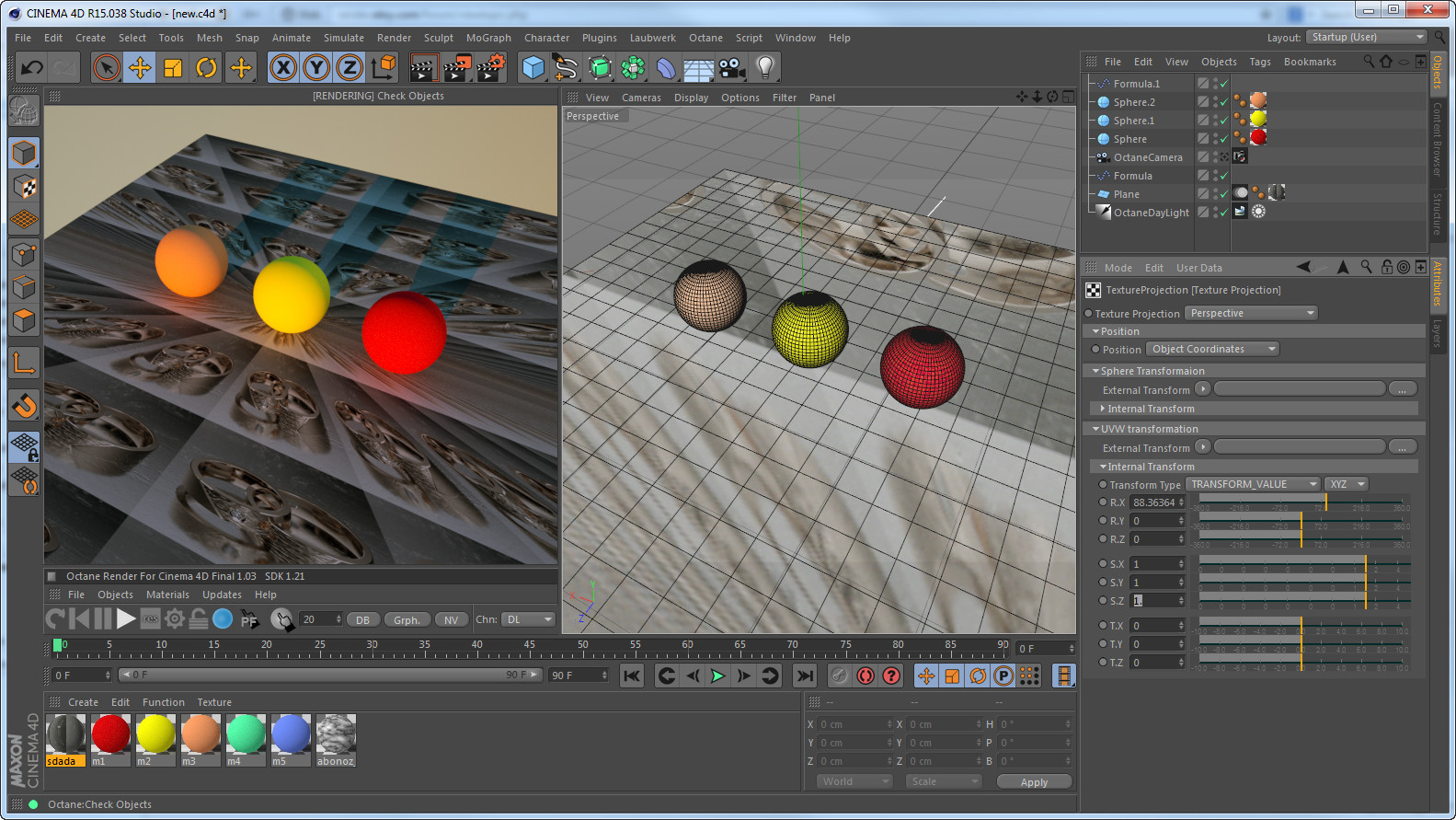Toggle the X axis lock

[283, 67]
